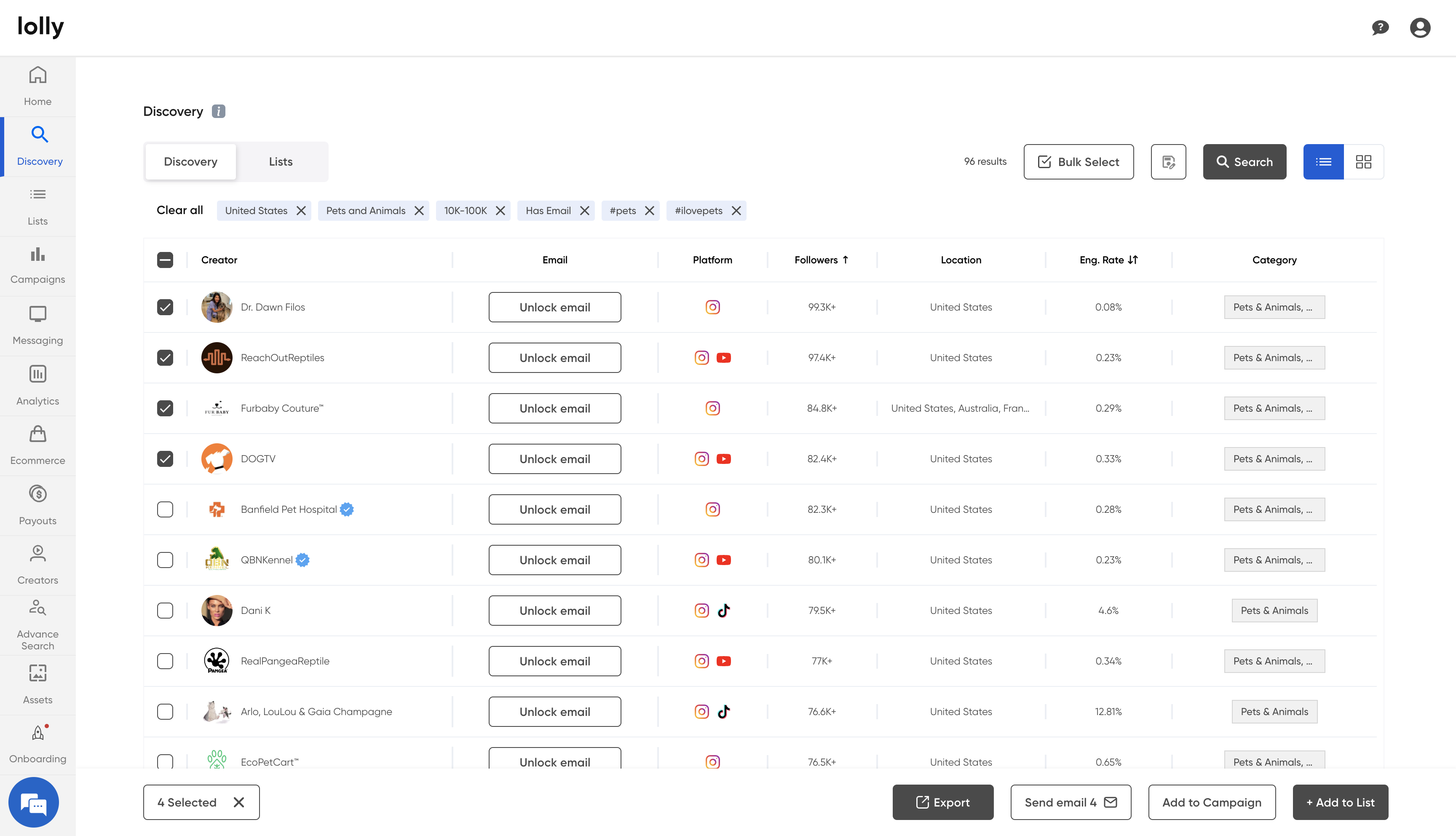Check Dani K row
1456x836 pixels.
point(165,610)
